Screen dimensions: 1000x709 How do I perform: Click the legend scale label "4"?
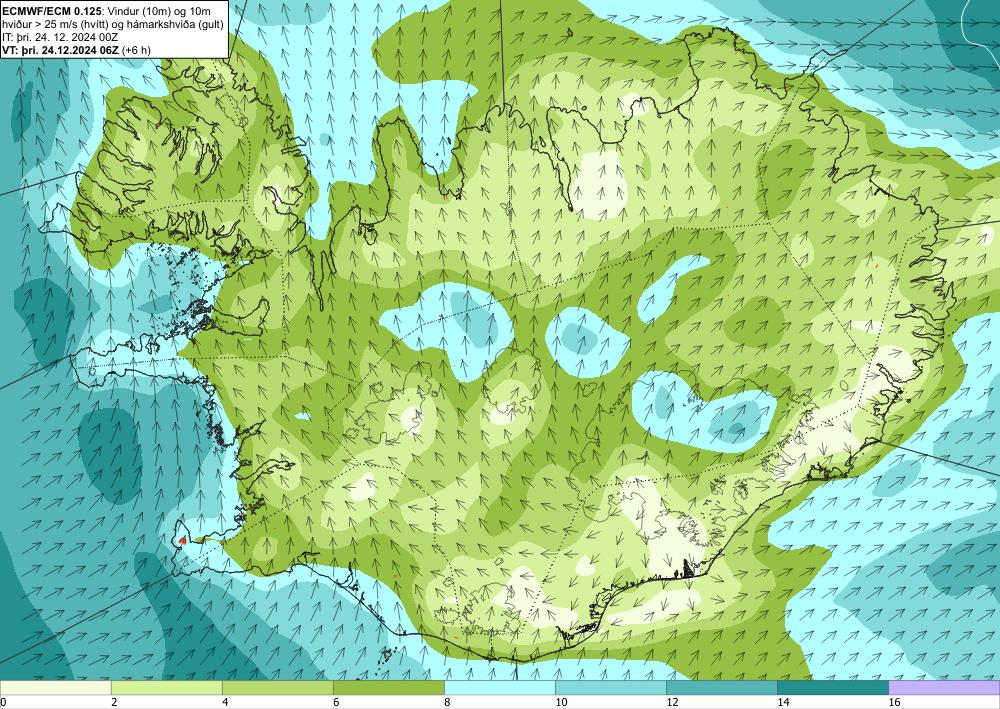(x=225, y=703)
